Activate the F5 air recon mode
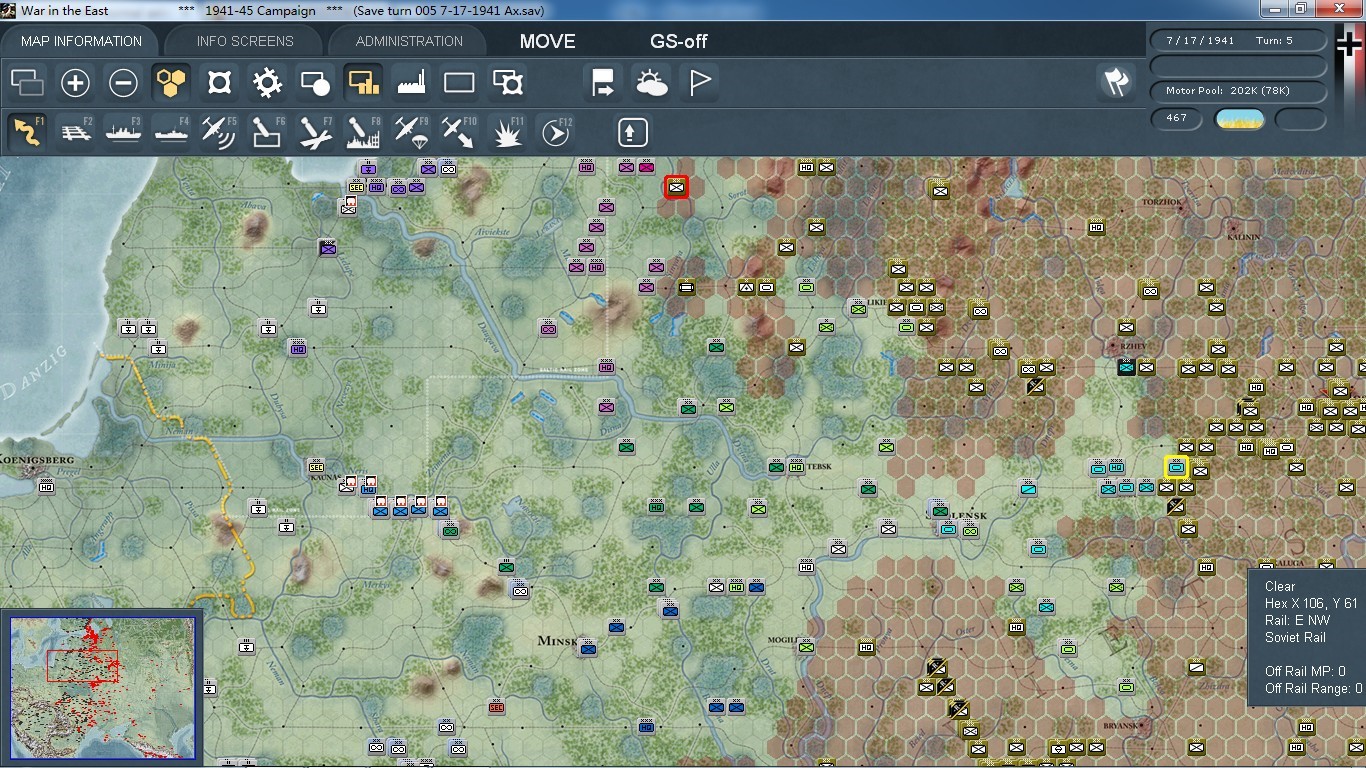This screenshot has height=768, width=1366. (x=219, y=132)
